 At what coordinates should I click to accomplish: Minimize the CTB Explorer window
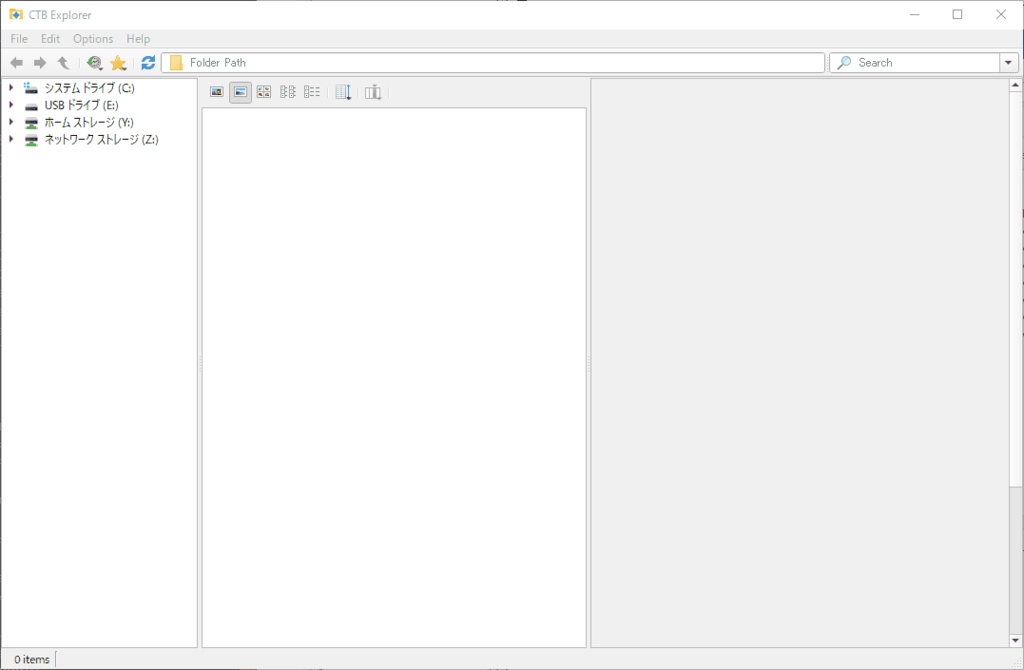(914, 14)
